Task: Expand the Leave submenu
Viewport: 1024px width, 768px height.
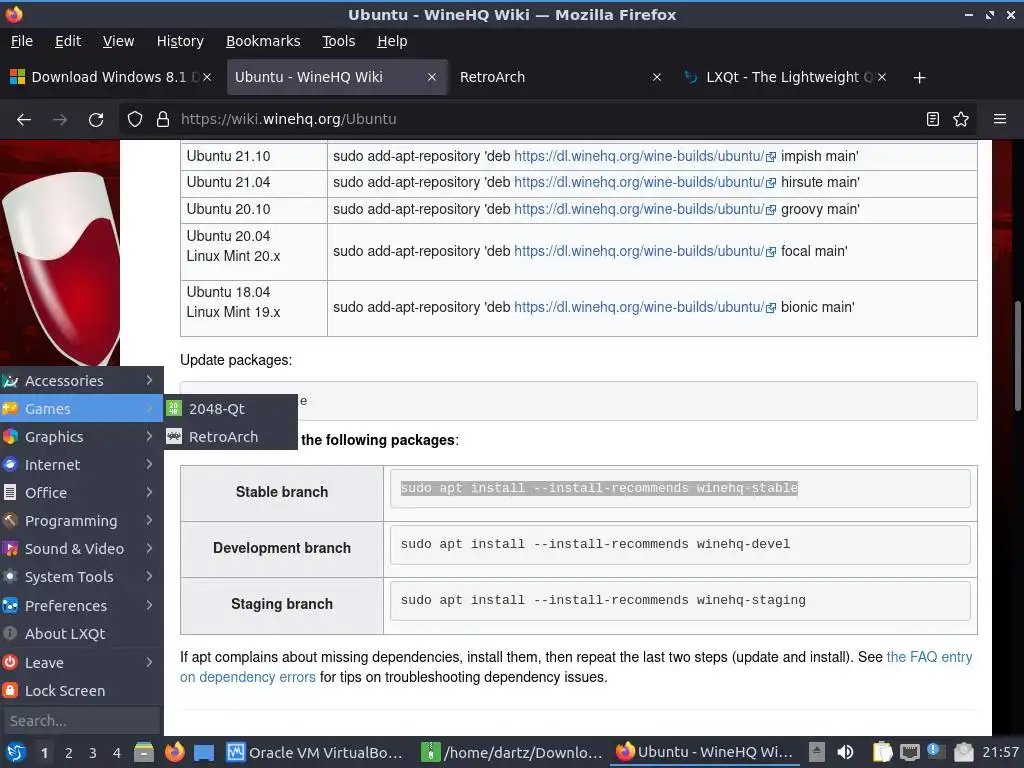Action: click(82, 663)
